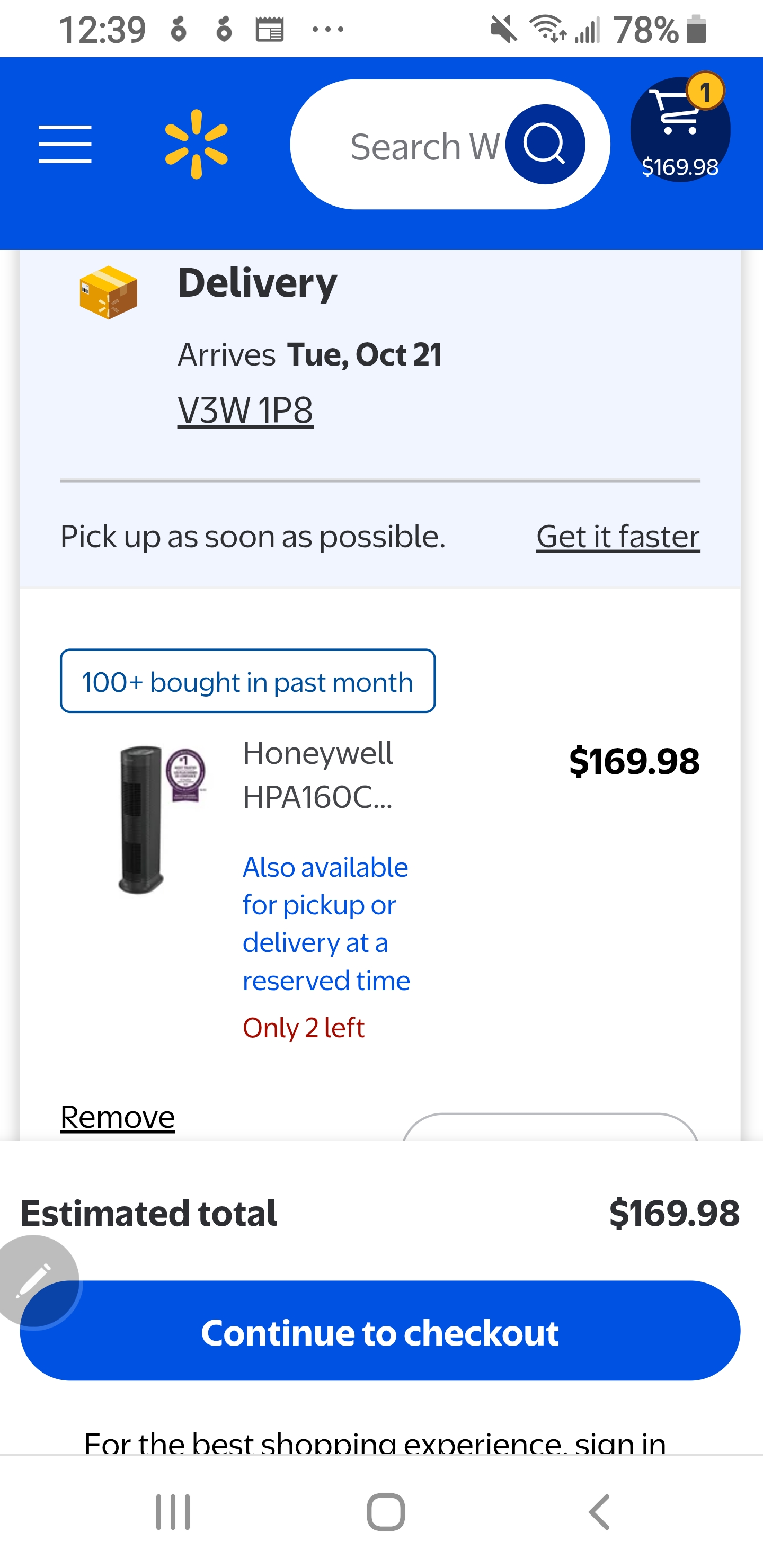Open the cart showing $169.98

tap(680, 130)
